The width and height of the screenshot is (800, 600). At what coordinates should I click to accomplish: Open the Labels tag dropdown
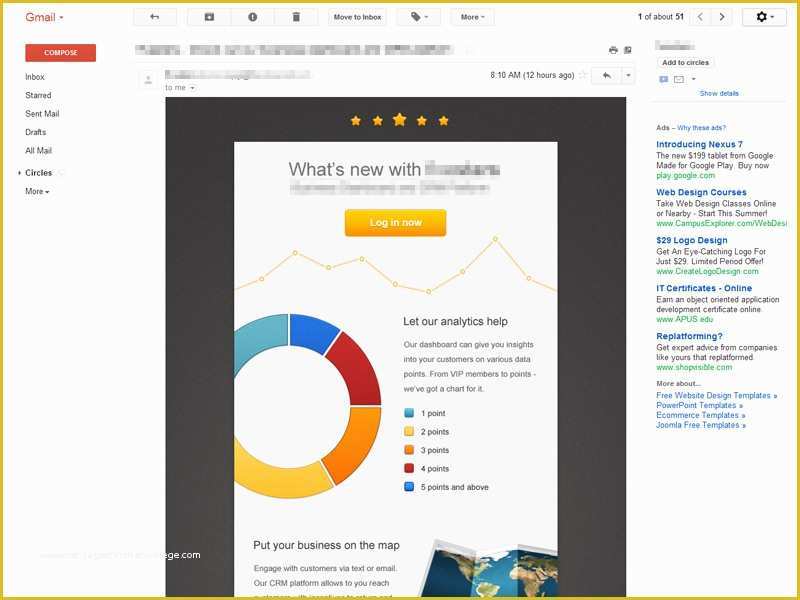418,17
